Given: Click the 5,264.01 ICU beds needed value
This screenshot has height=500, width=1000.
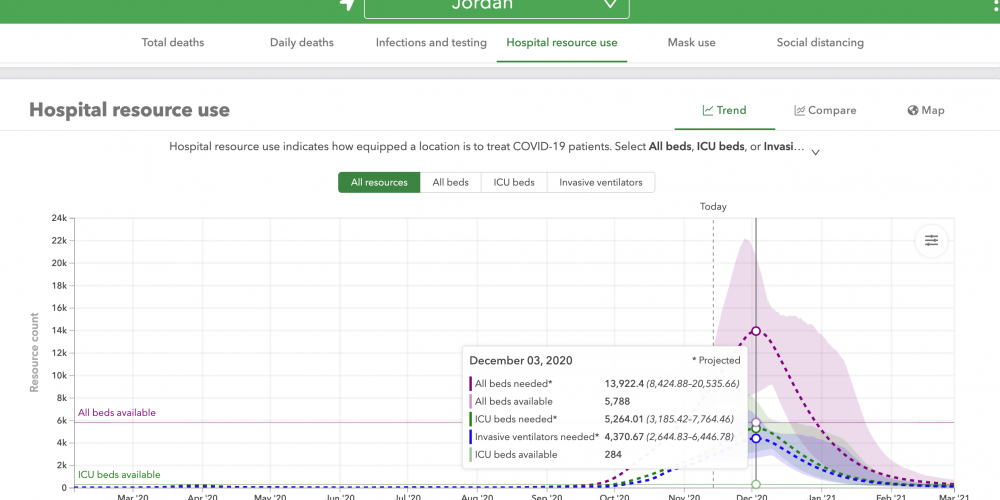Looking at the screenshot, I should tap(624, 419).
